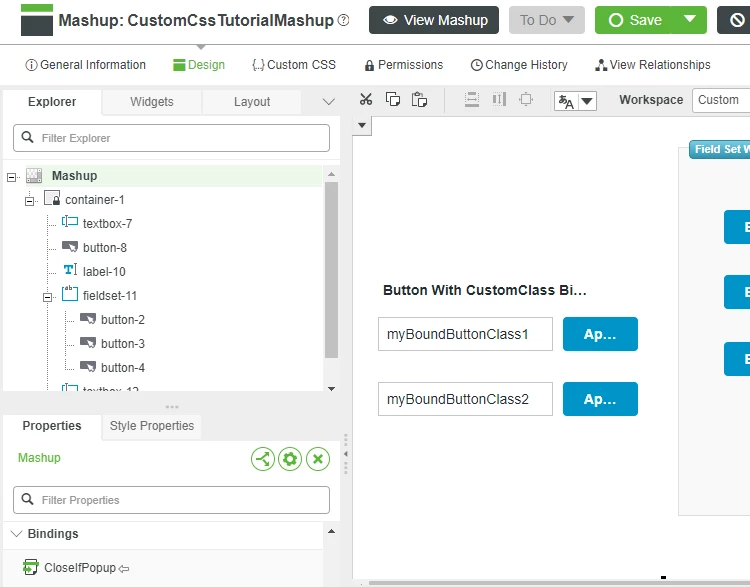This screenshot has width=750, height=587.
Task: Collapse the Bindings section
Action: click(x=17, y=533)
